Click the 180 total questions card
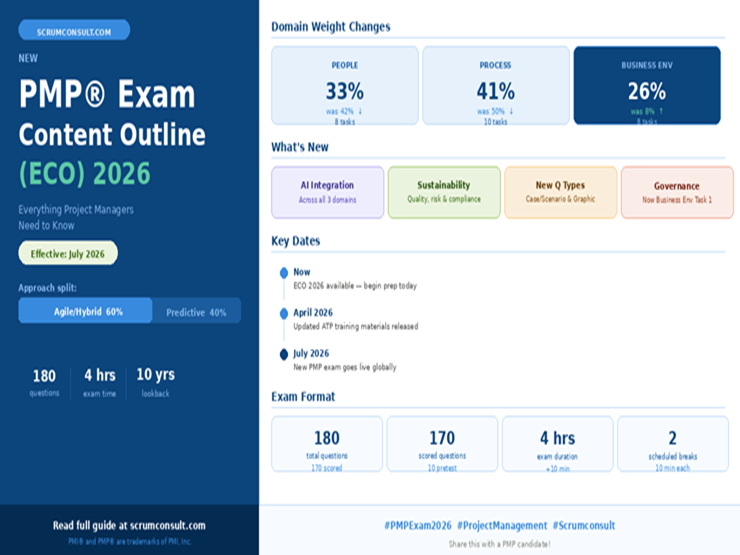Image resolution: width=740 pixels, height=555 pixels. [x=327, y=444]
